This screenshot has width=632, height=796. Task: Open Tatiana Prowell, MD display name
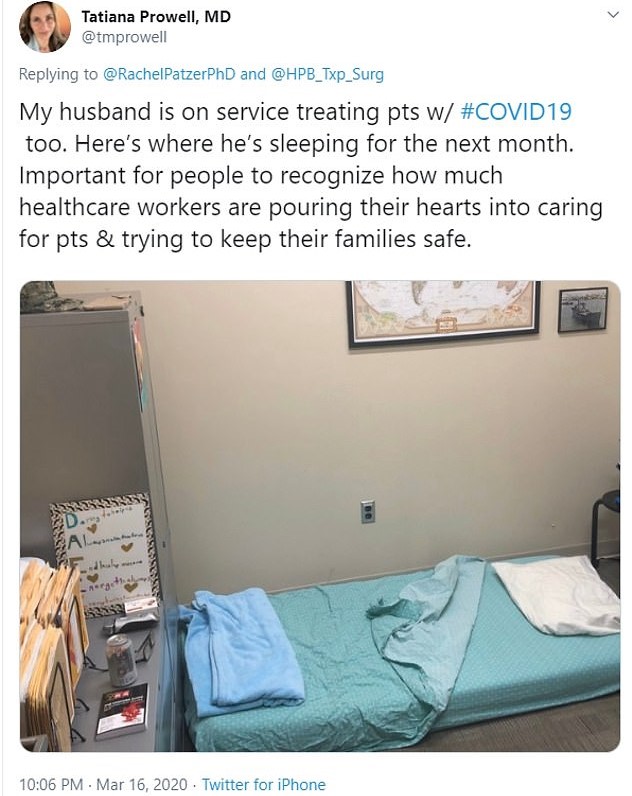[x=156, y=17]
